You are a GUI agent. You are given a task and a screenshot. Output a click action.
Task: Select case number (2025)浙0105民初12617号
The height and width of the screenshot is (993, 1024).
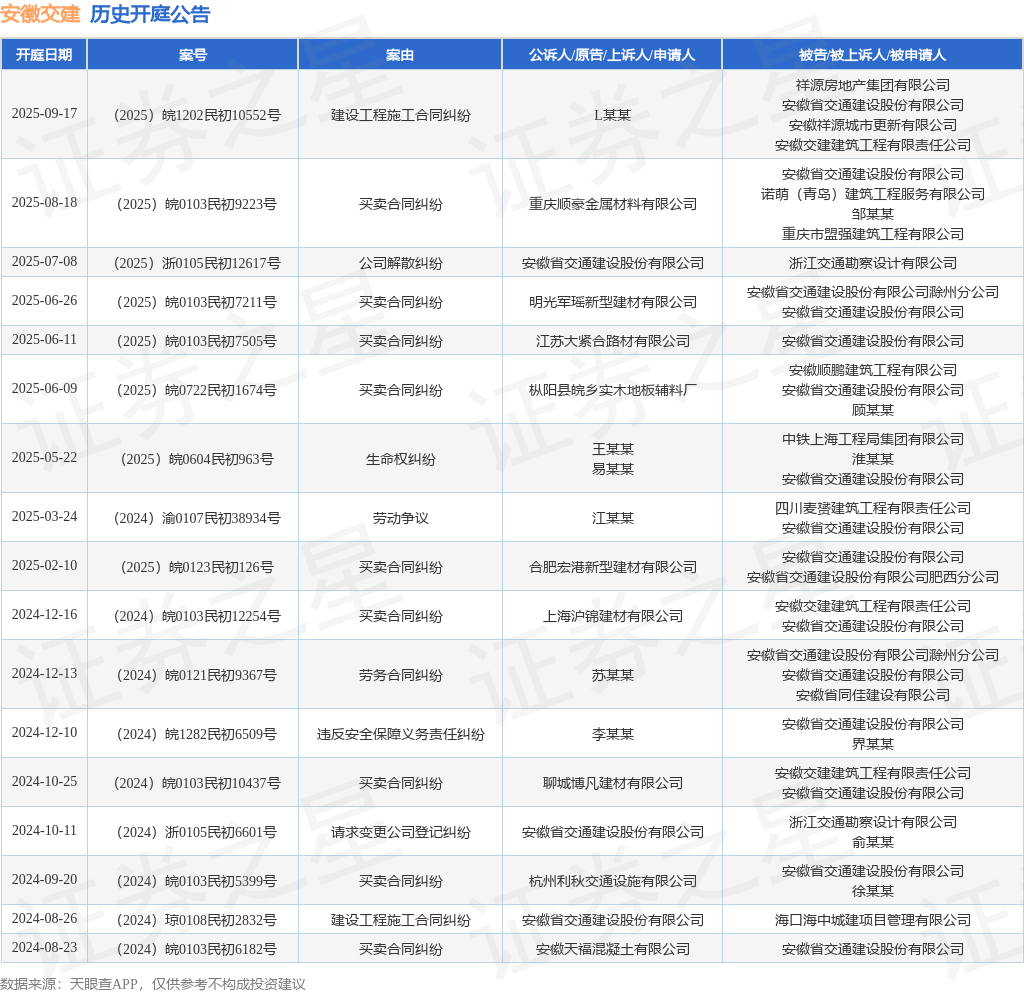pyautogui.click(x=197, y=263)
